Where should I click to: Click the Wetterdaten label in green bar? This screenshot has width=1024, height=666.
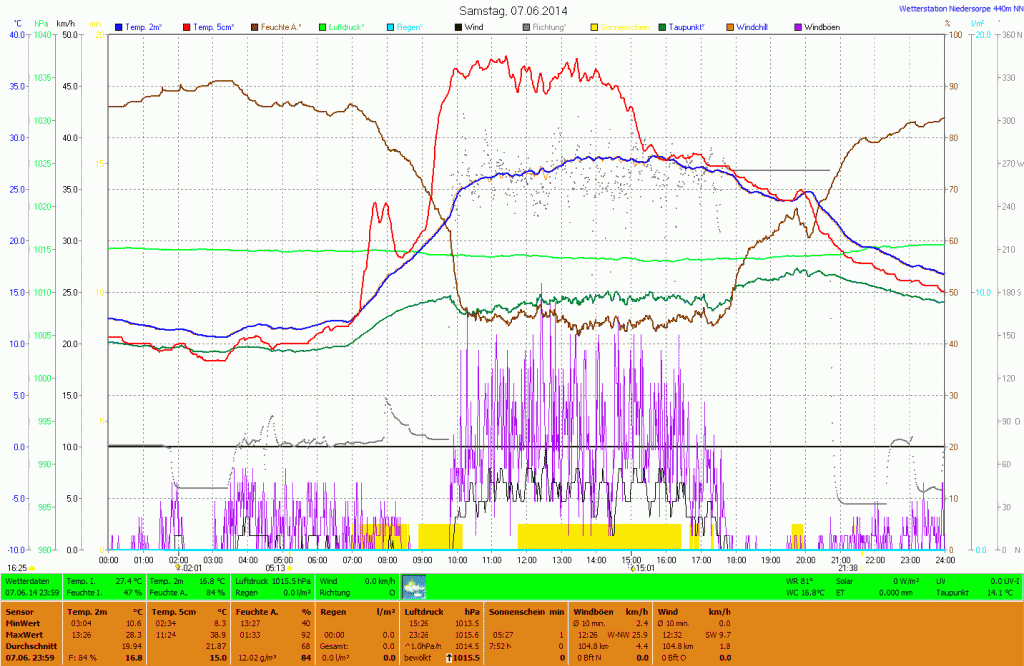pos(27,580)
